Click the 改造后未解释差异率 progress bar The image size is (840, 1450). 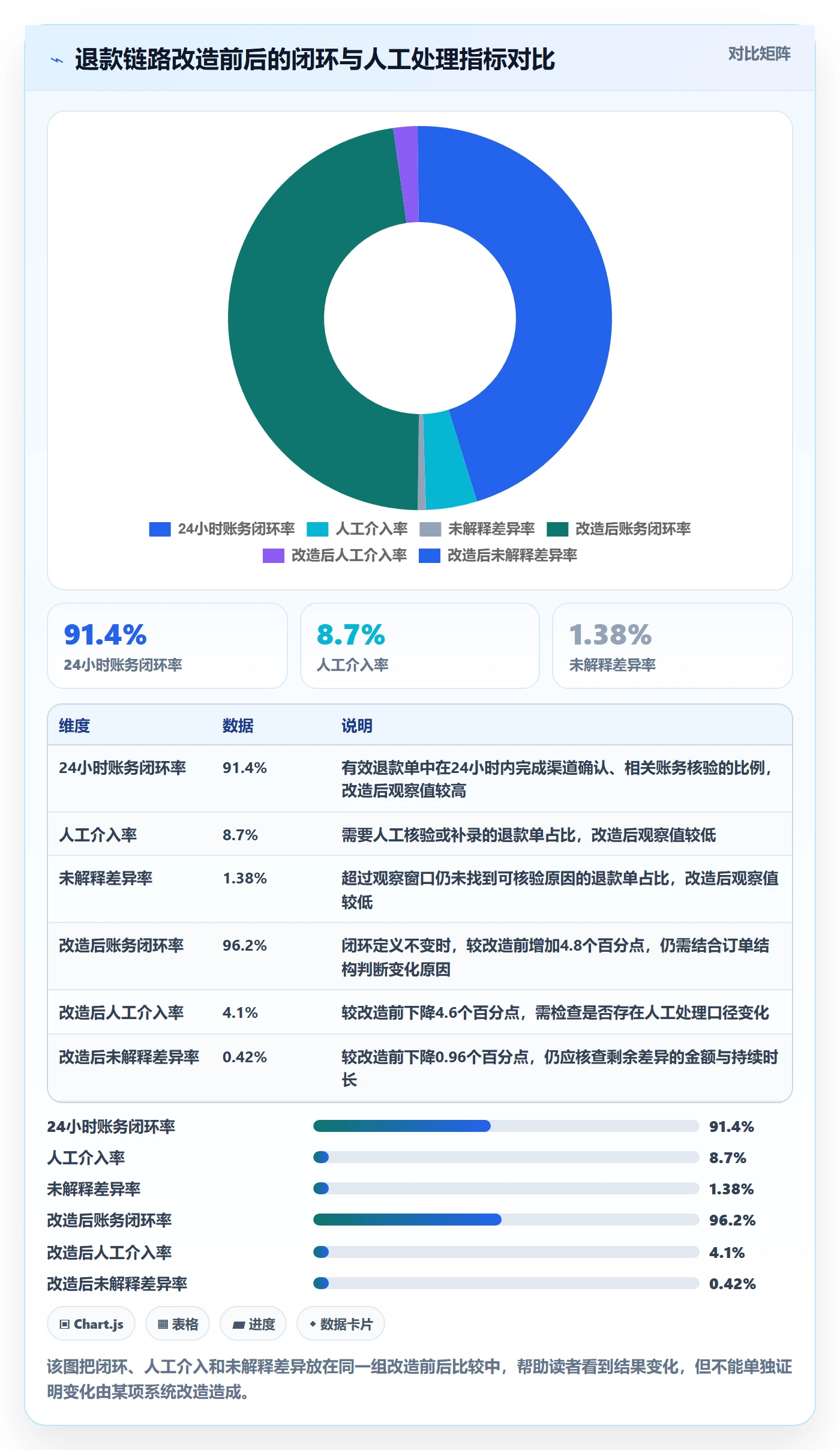click(506, 1283)
